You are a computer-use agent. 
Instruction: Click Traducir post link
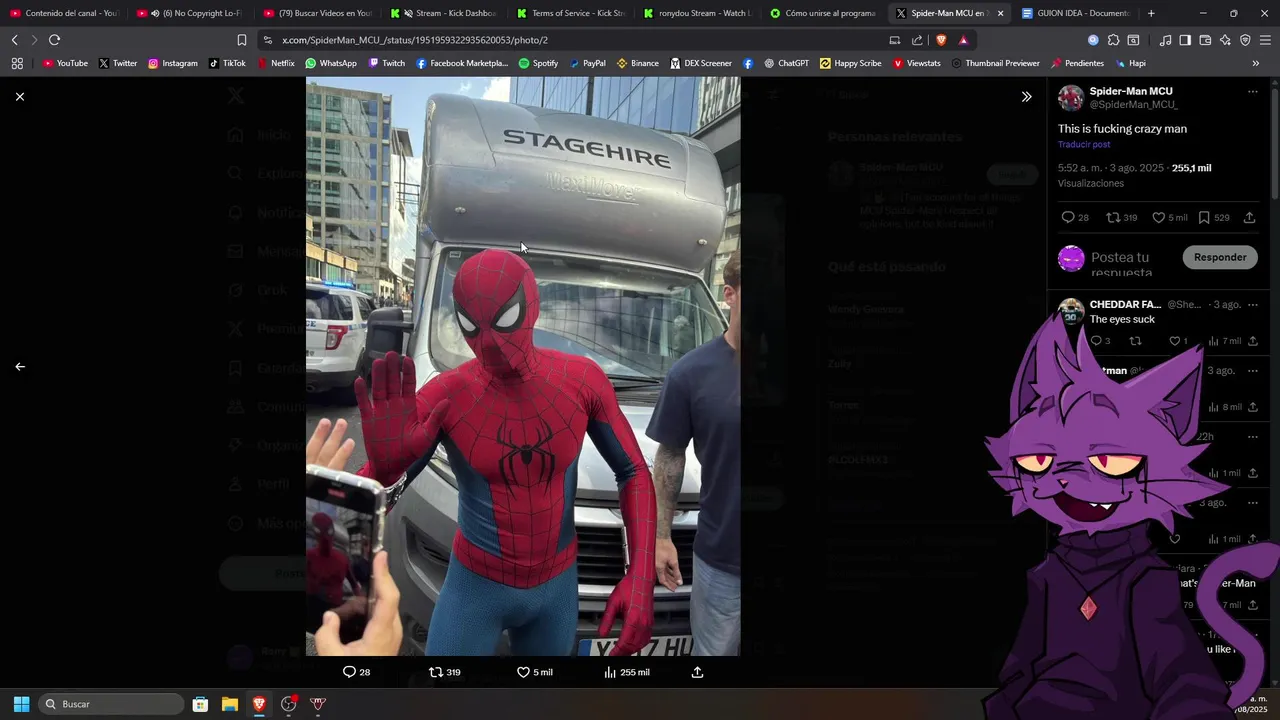1084,145
